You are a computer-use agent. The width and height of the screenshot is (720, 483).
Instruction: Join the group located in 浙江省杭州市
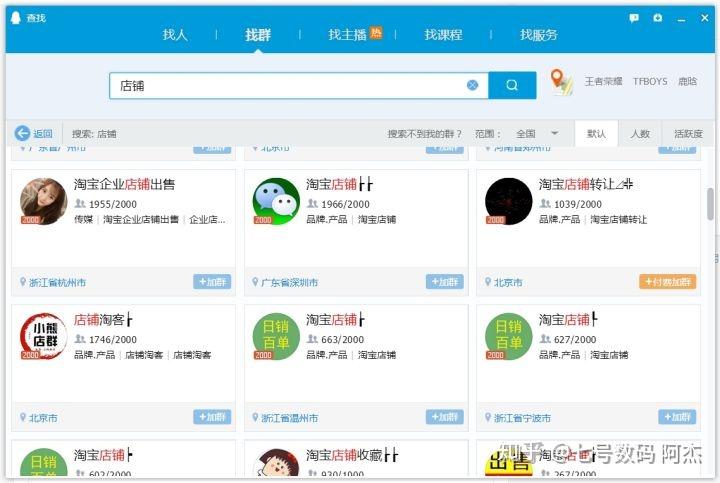212,281
